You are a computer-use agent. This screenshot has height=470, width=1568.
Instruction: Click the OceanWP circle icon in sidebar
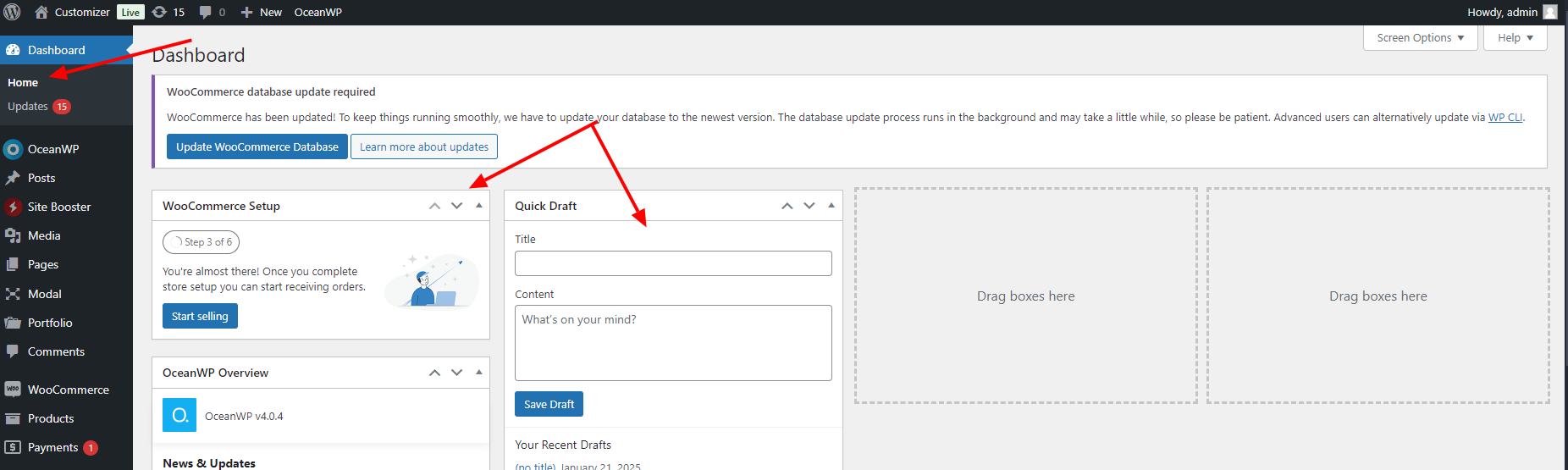(x=13, y=149)
